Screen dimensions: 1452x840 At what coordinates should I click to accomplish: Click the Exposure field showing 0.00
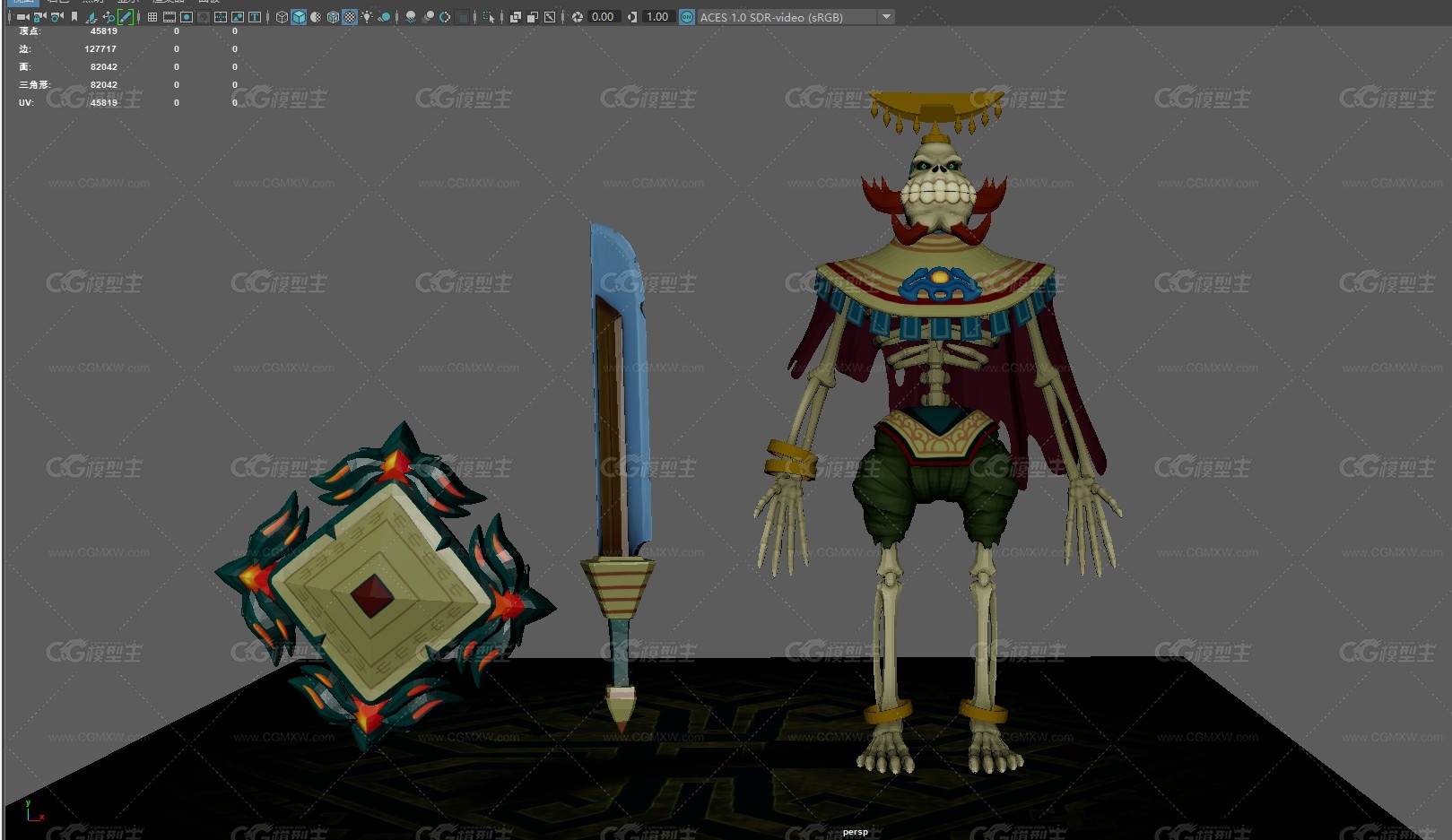pos(604,17)
